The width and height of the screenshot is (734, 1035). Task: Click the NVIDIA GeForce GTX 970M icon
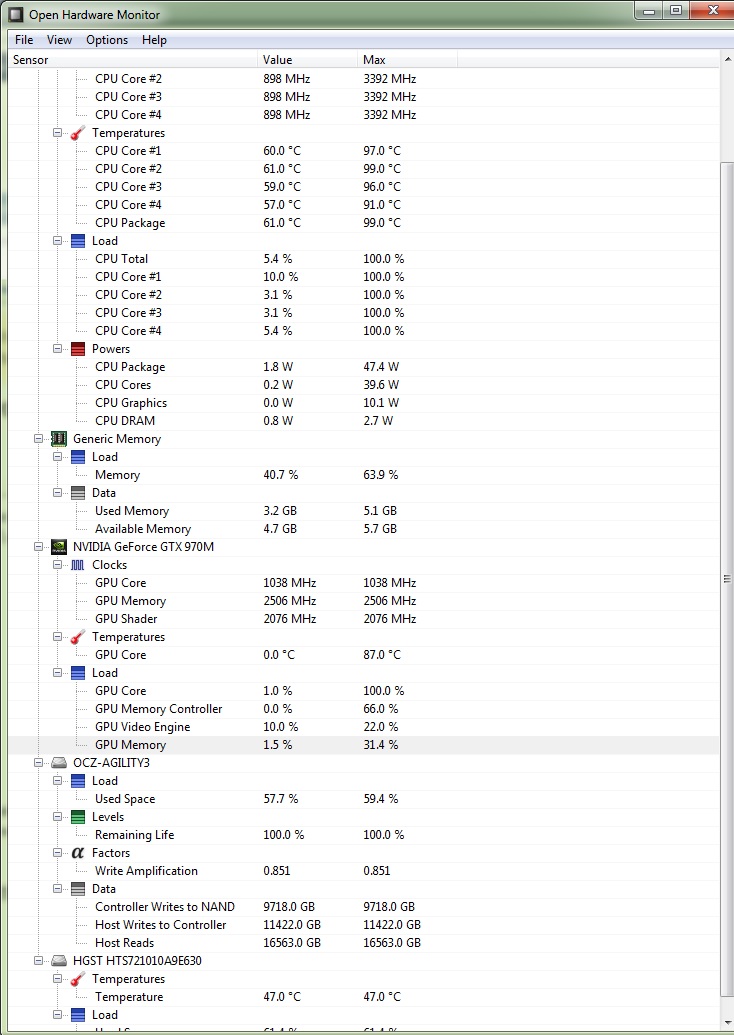(59, 547)
